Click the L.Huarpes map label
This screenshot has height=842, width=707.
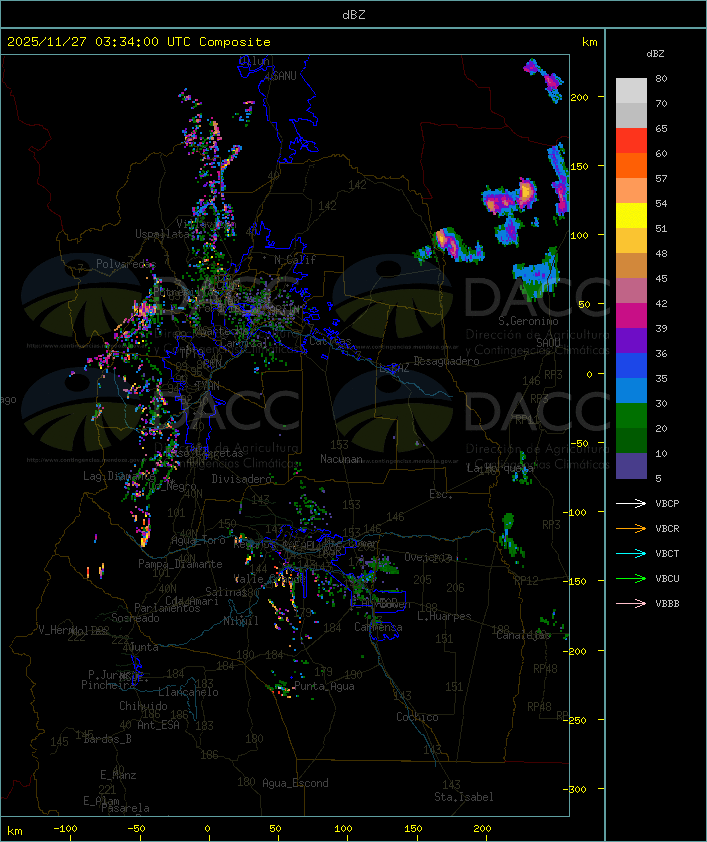444,616
